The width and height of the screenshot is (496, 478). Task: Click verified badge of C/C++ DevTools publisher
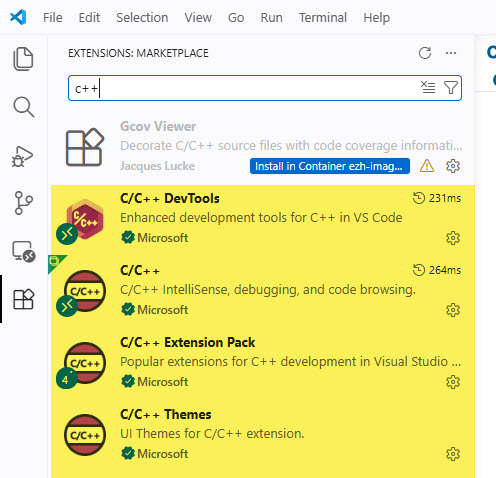128,238
